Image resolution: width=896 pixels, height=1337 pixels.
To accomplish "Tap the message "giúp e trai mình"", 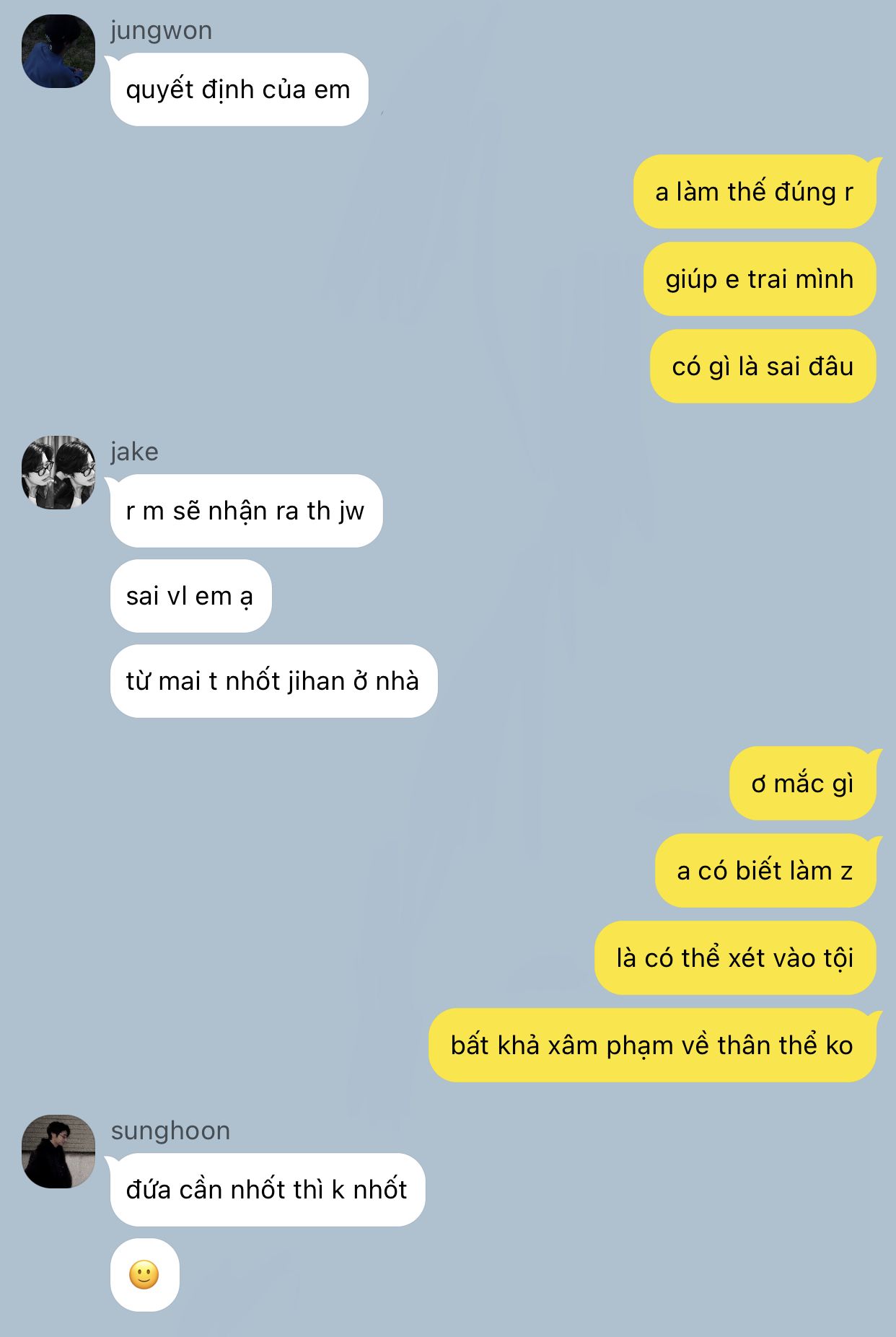I will click(760, 279).
